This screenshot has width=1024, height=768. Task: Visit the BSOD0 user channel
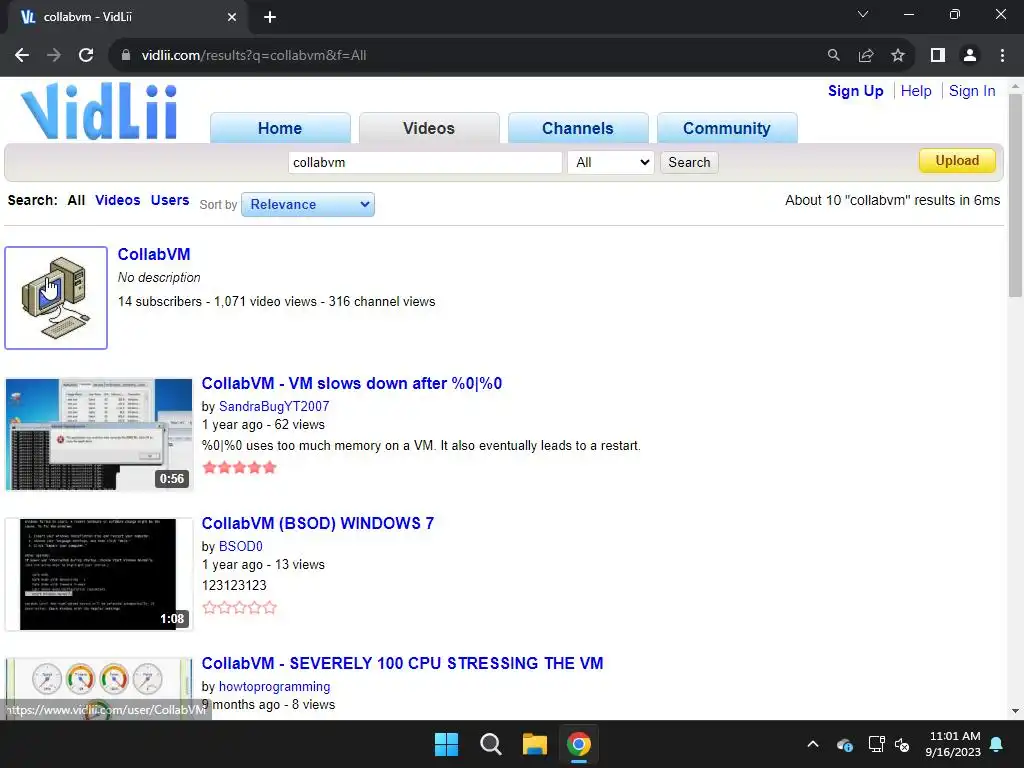tap(240, 546)
